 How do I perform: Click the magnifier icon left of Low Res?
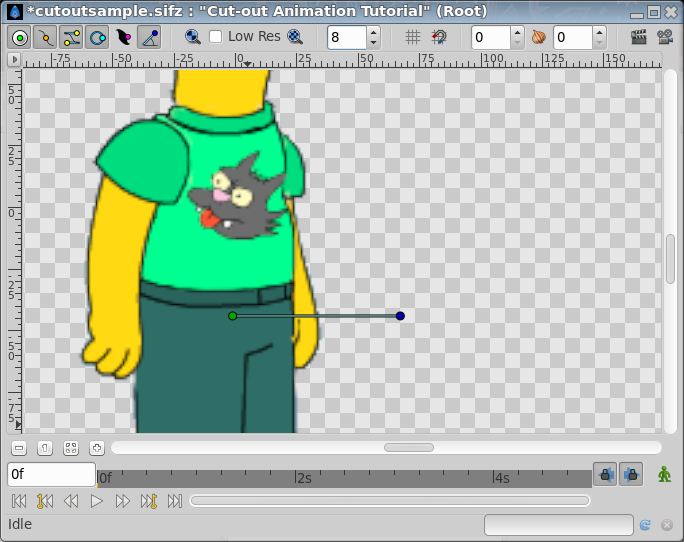[192, 37]
